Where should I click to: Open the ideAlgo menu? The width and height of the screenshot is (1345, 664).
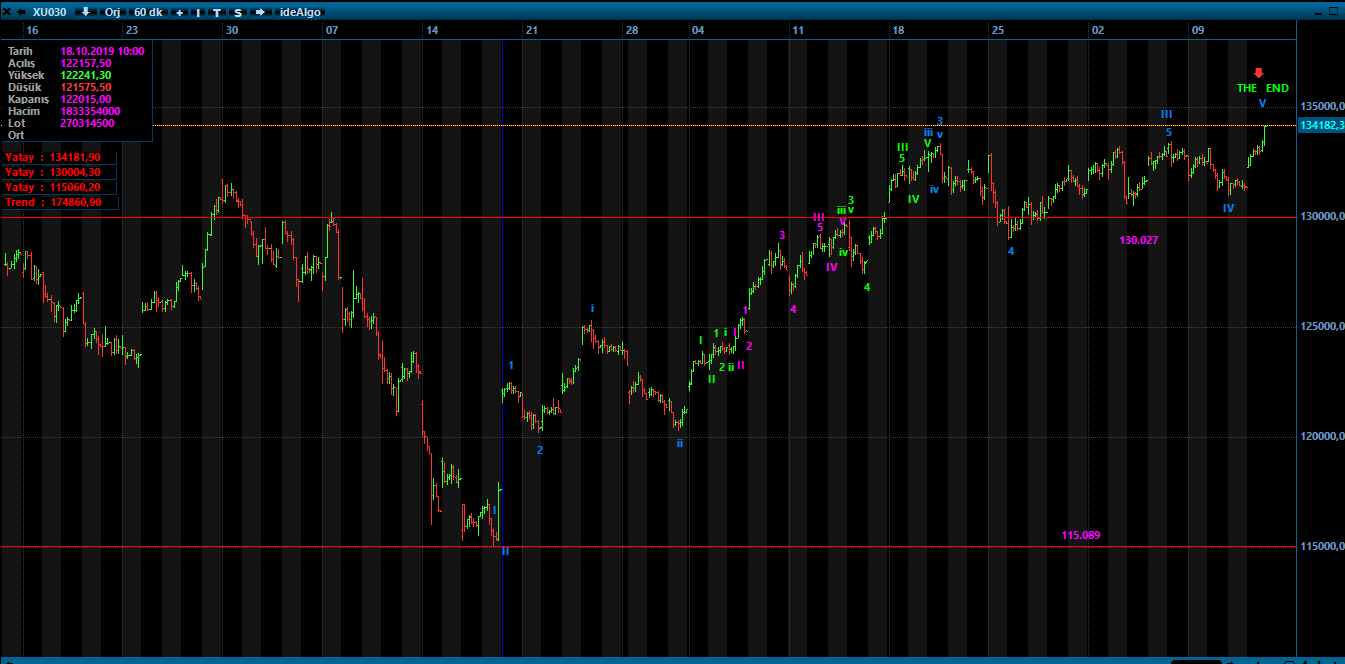(x=300, y=12)
